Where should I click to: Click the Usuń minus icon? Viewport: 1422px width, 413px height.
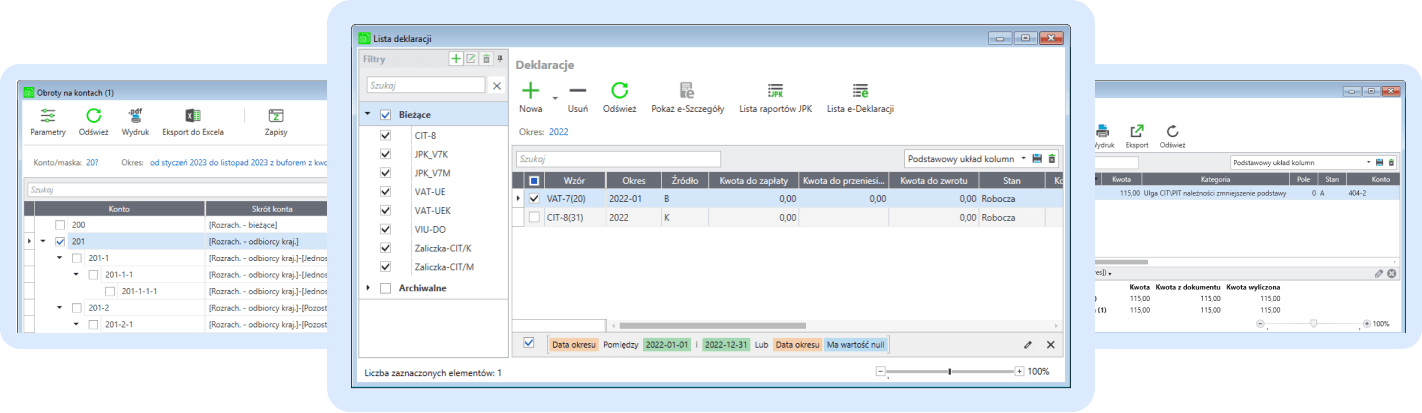577,91
